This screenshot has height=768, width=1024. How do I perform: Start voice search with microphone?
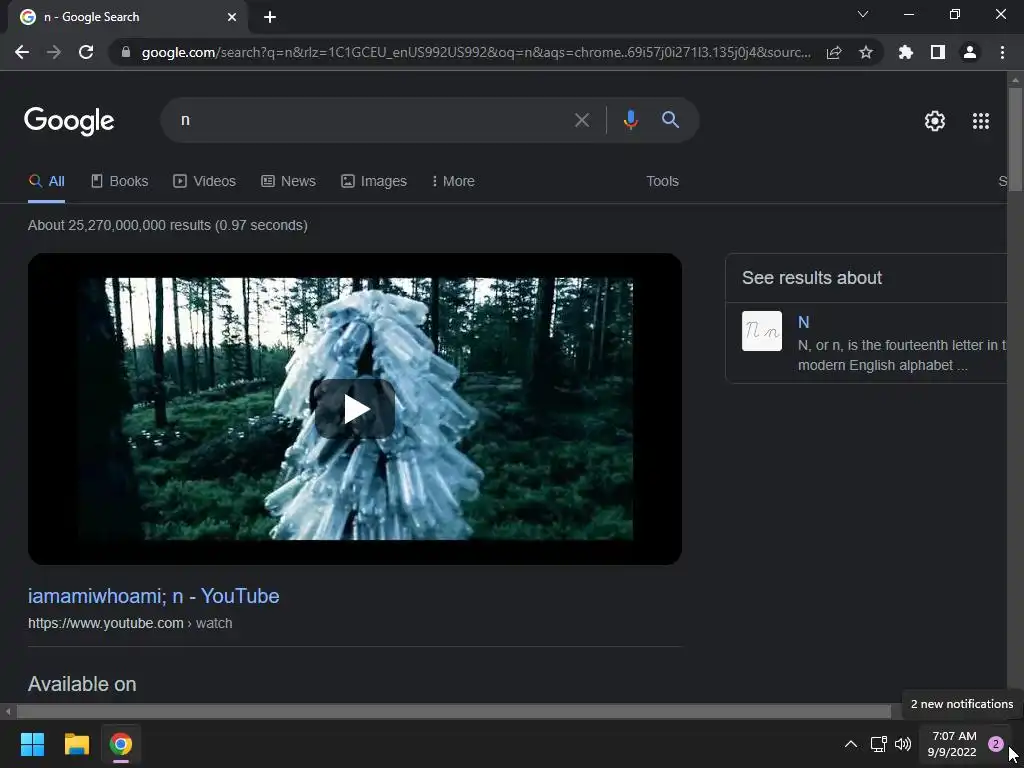(630, 120)
